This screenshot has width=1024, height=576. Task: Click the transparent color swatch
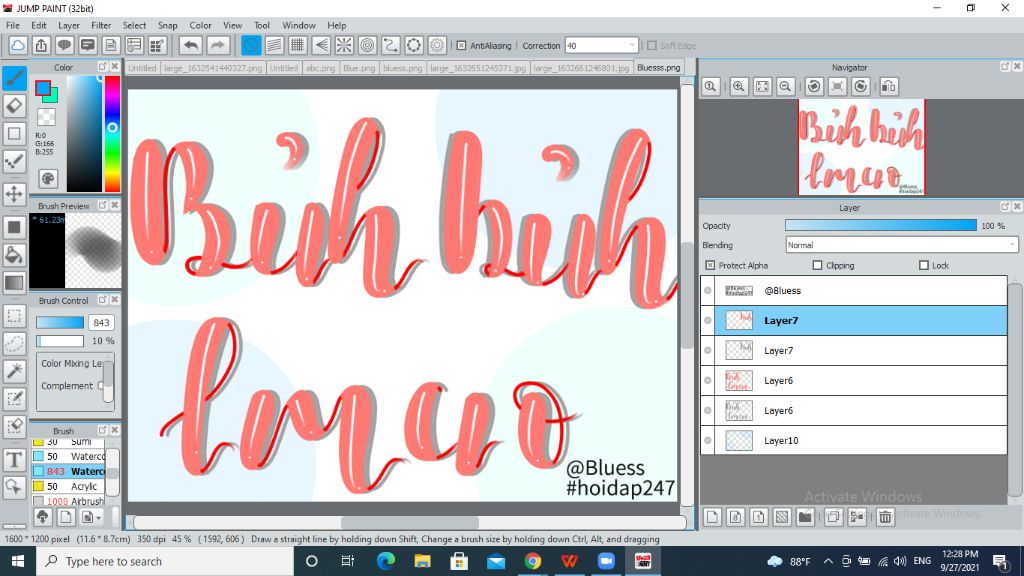[x=46, y=118]
